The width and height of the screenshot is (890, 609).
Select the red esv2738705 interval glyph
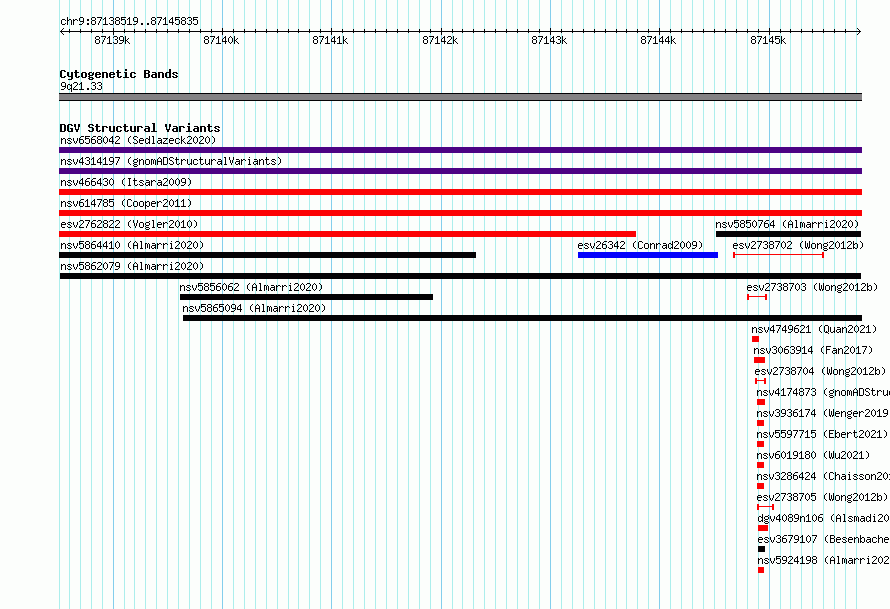(766, 507)
